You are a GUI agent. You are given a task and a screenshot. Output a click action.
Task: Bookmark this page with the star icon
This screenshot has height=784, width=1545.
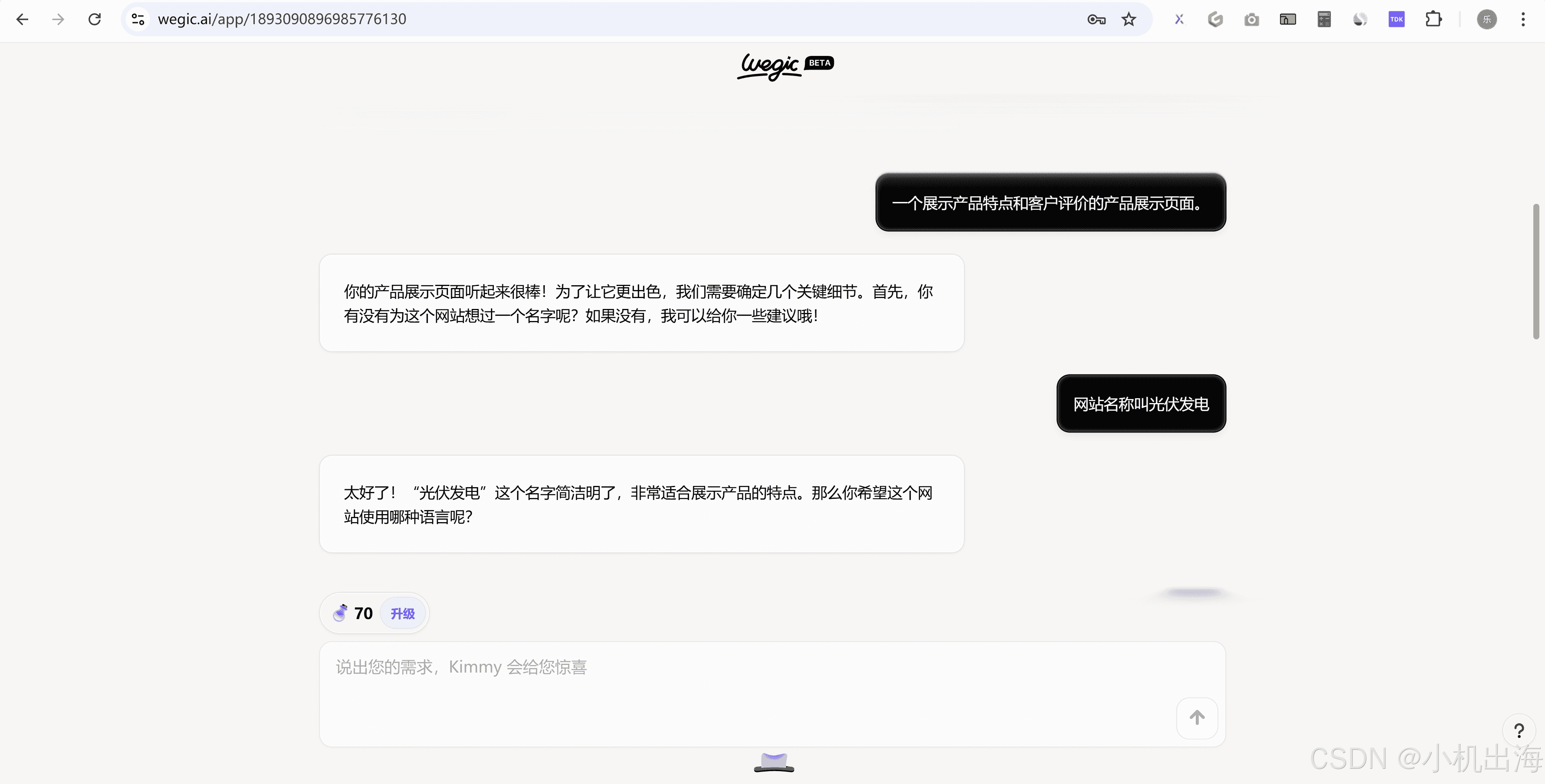point(1129,19)
